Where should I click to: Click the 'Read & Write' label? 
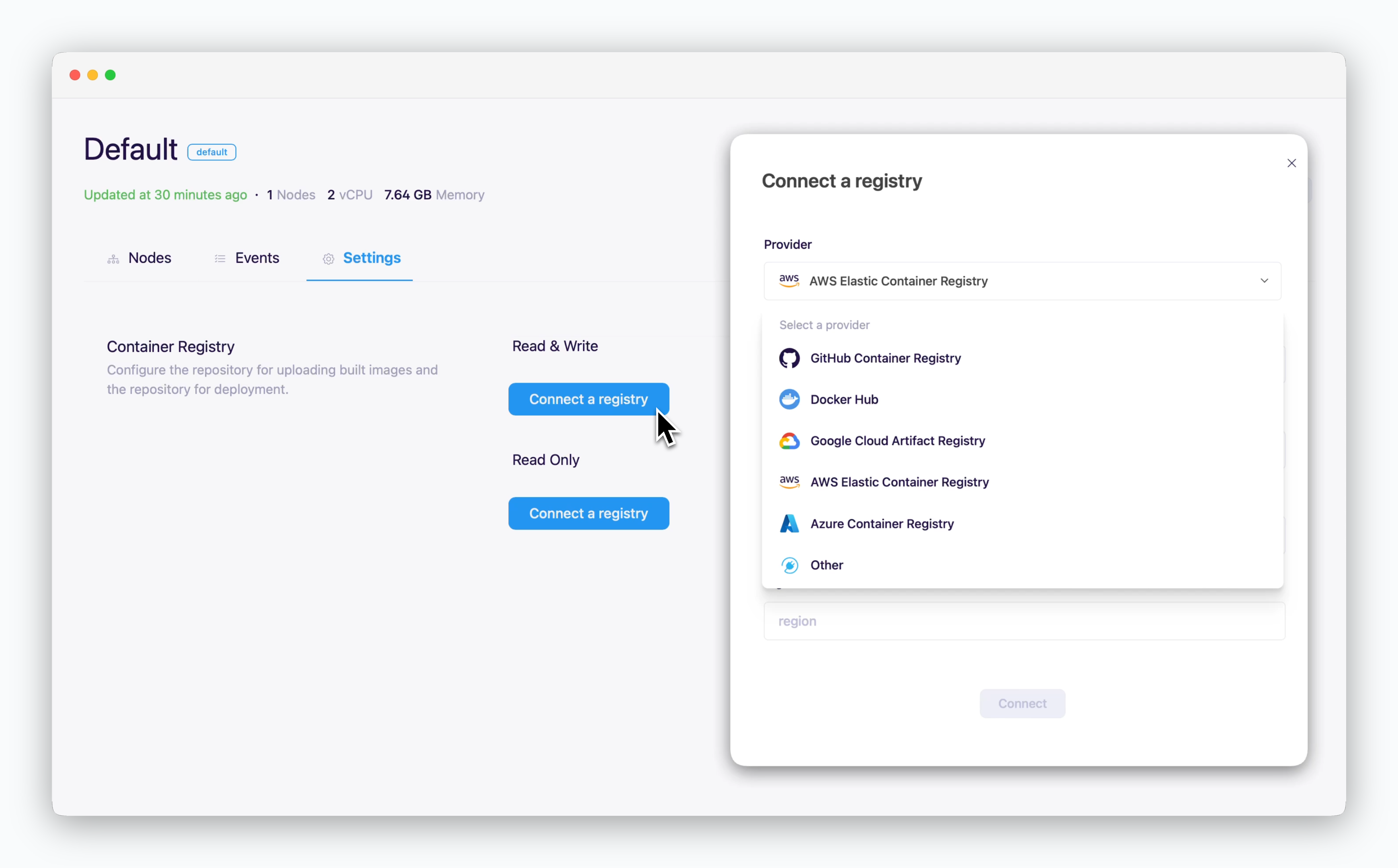click(555, 346)
